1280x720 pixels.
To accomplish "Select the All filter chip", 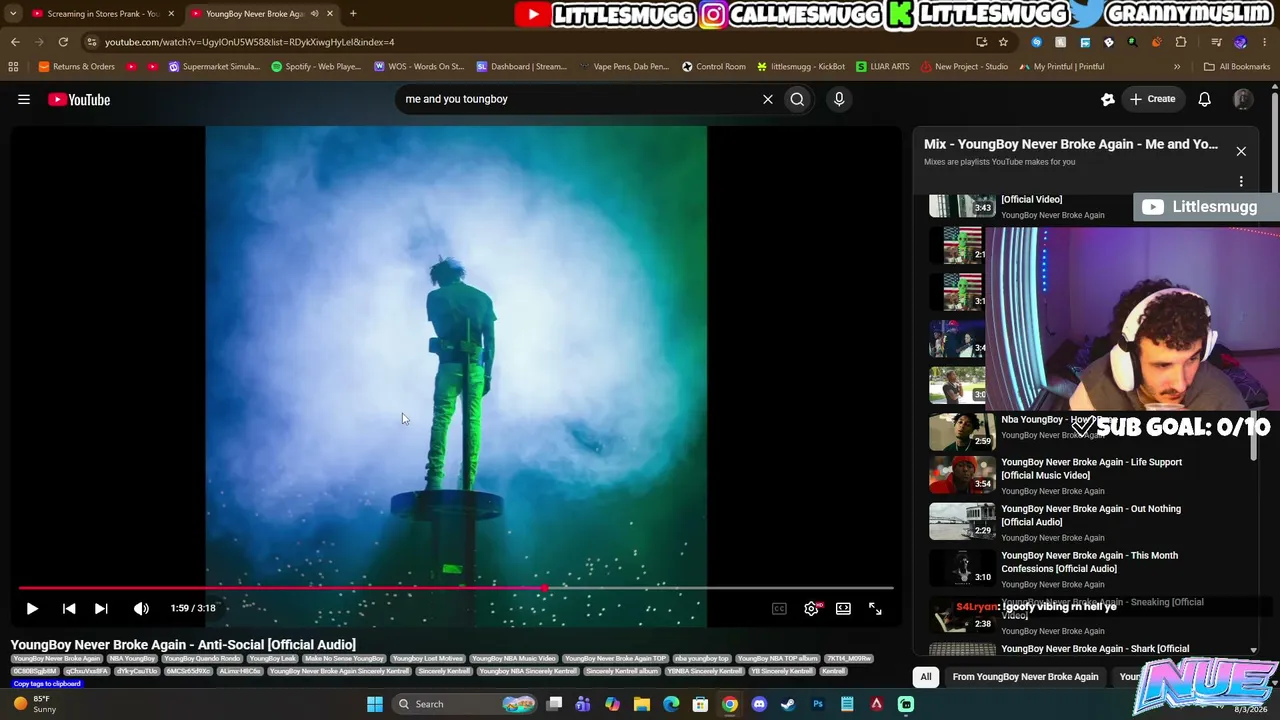I will pyautogui.click(x=926, y=677).
